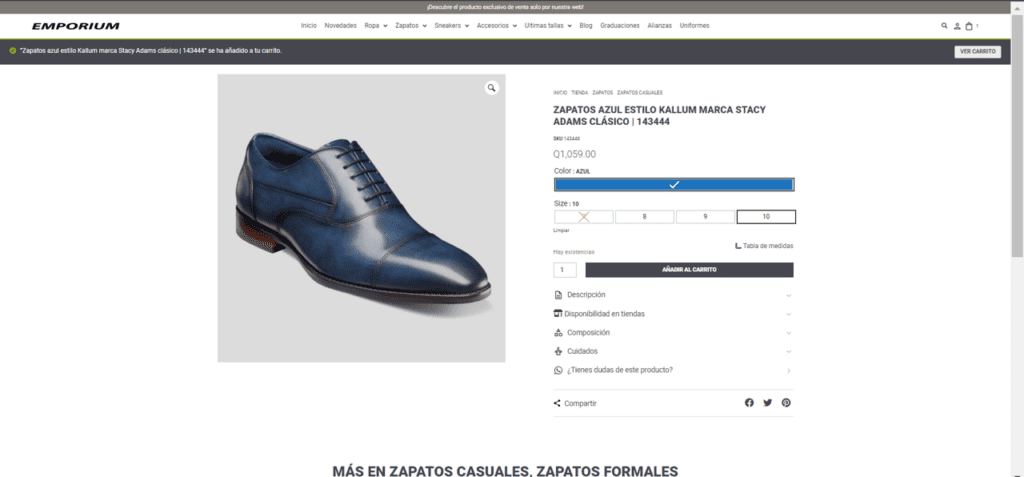The image size is (1024, 477).
Task: Open the Blog page
Action: click(x=586, y=26)
